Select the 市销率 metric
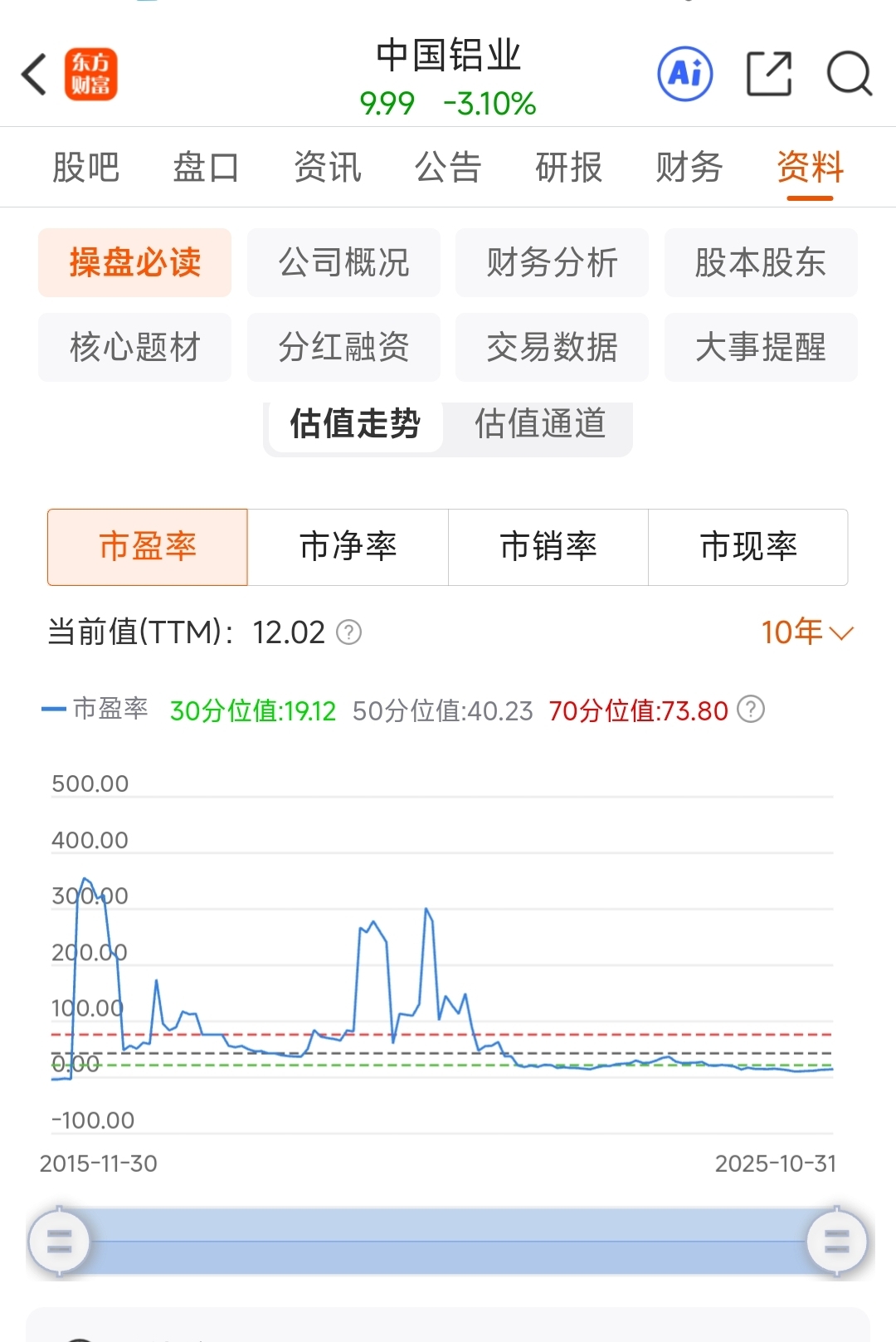 pos(548,547)
